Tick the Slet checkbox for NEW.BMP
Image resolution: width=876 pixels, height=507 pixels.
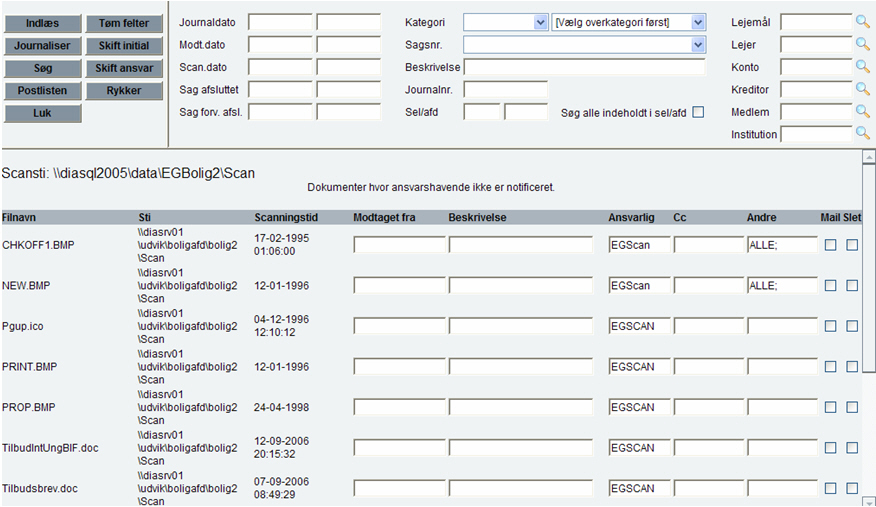(852, 286)
